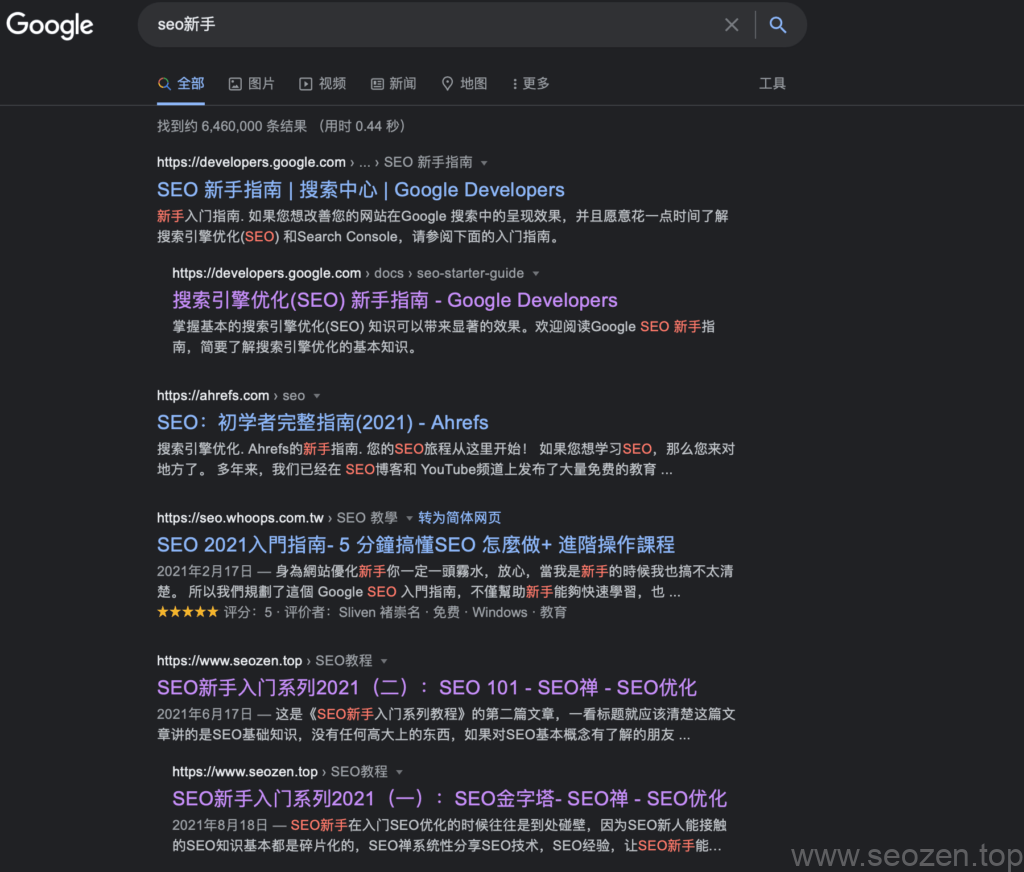The width and height of the screenshot is (1024, 872).
Task: Clear the search box with X icon
Action: [x=732, y=25]
